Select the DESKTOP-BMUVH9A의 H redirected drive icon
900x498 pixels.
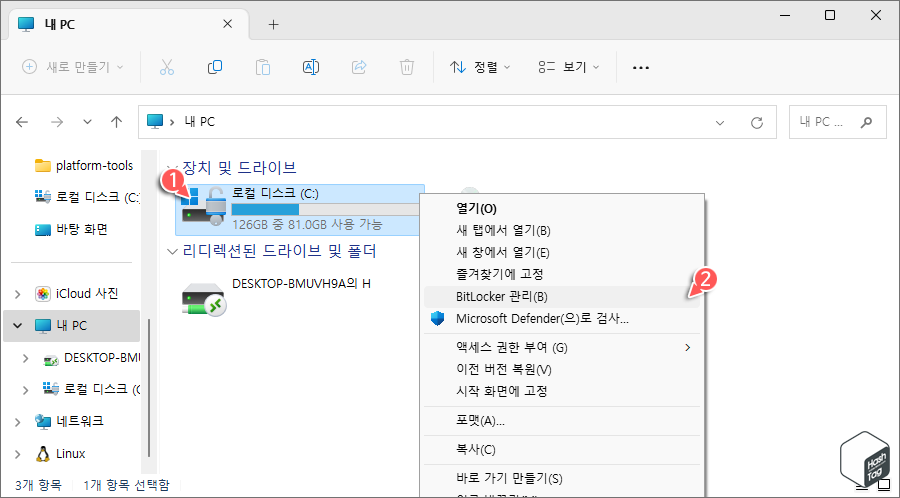[204, 298]
